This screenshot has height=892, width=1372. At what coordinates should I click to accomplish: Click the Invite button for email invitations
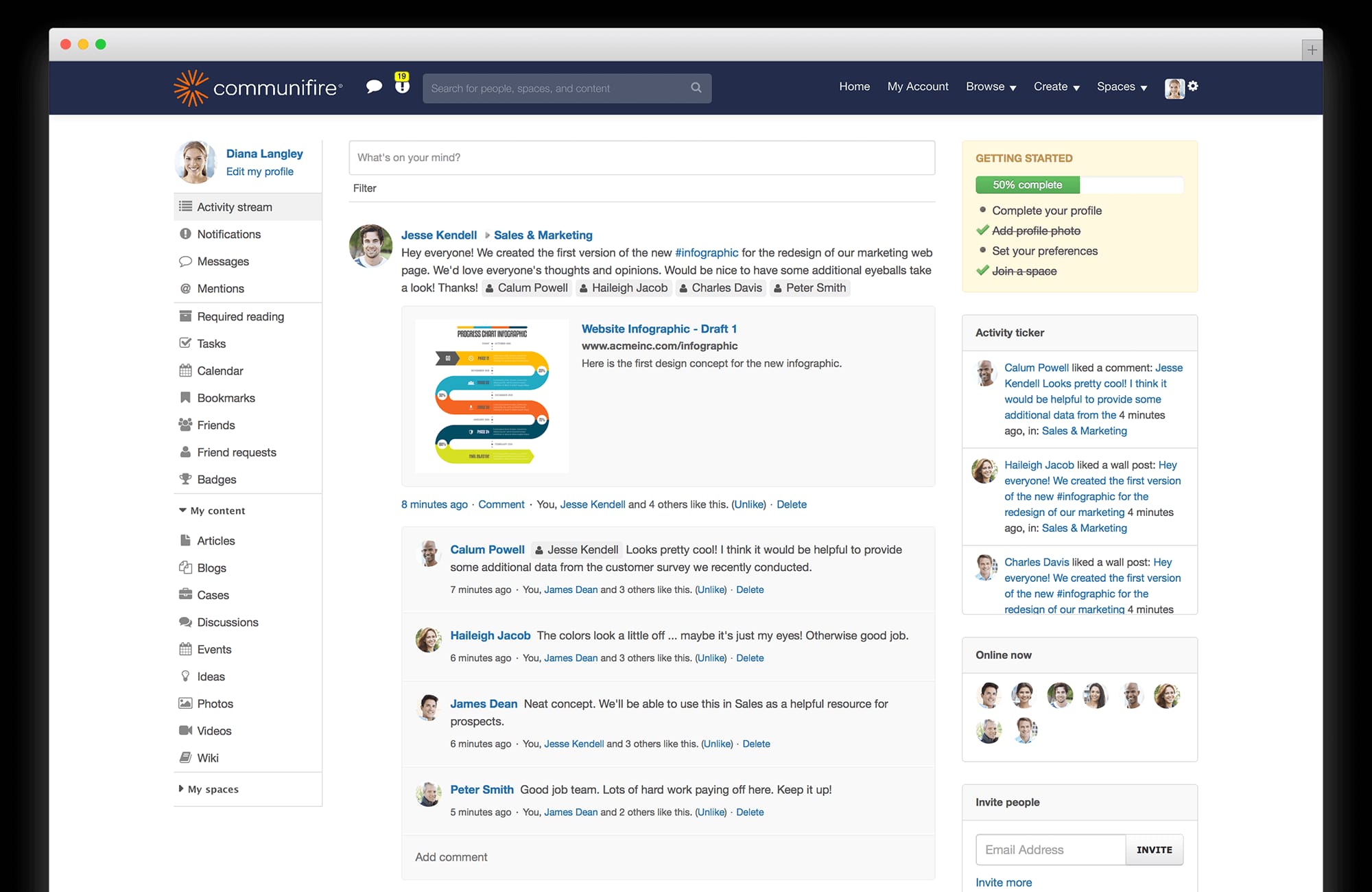point(1155,849)
